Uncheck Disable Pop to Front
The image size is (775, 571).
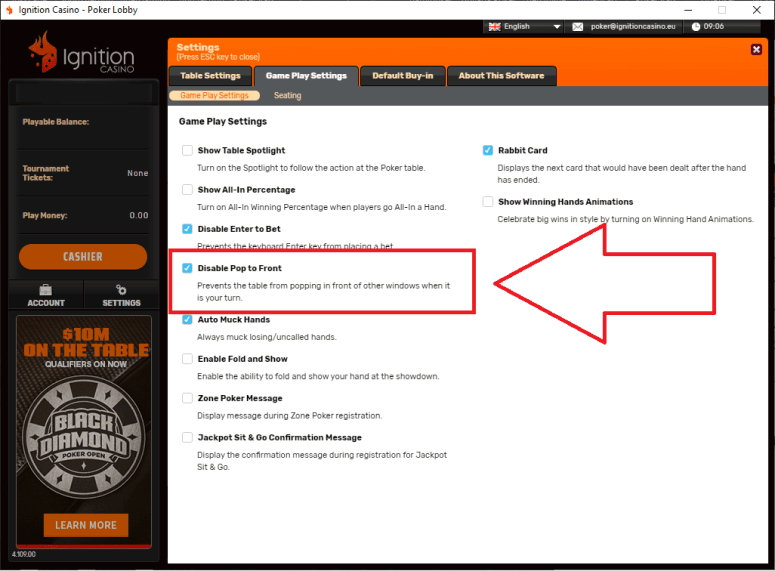pyautogui.click(x=187, y=268)
